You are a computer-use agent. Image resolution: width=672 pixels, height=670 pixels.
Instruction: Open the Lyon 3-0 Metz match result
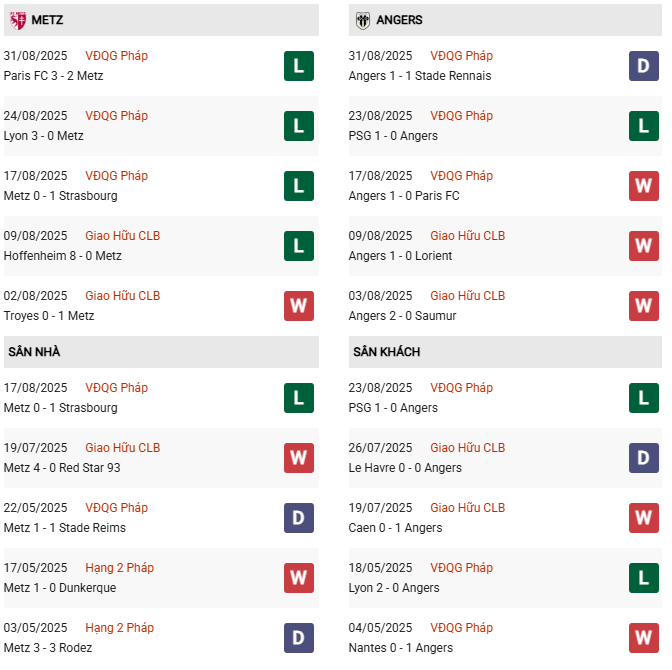click(x=44, y=136)
